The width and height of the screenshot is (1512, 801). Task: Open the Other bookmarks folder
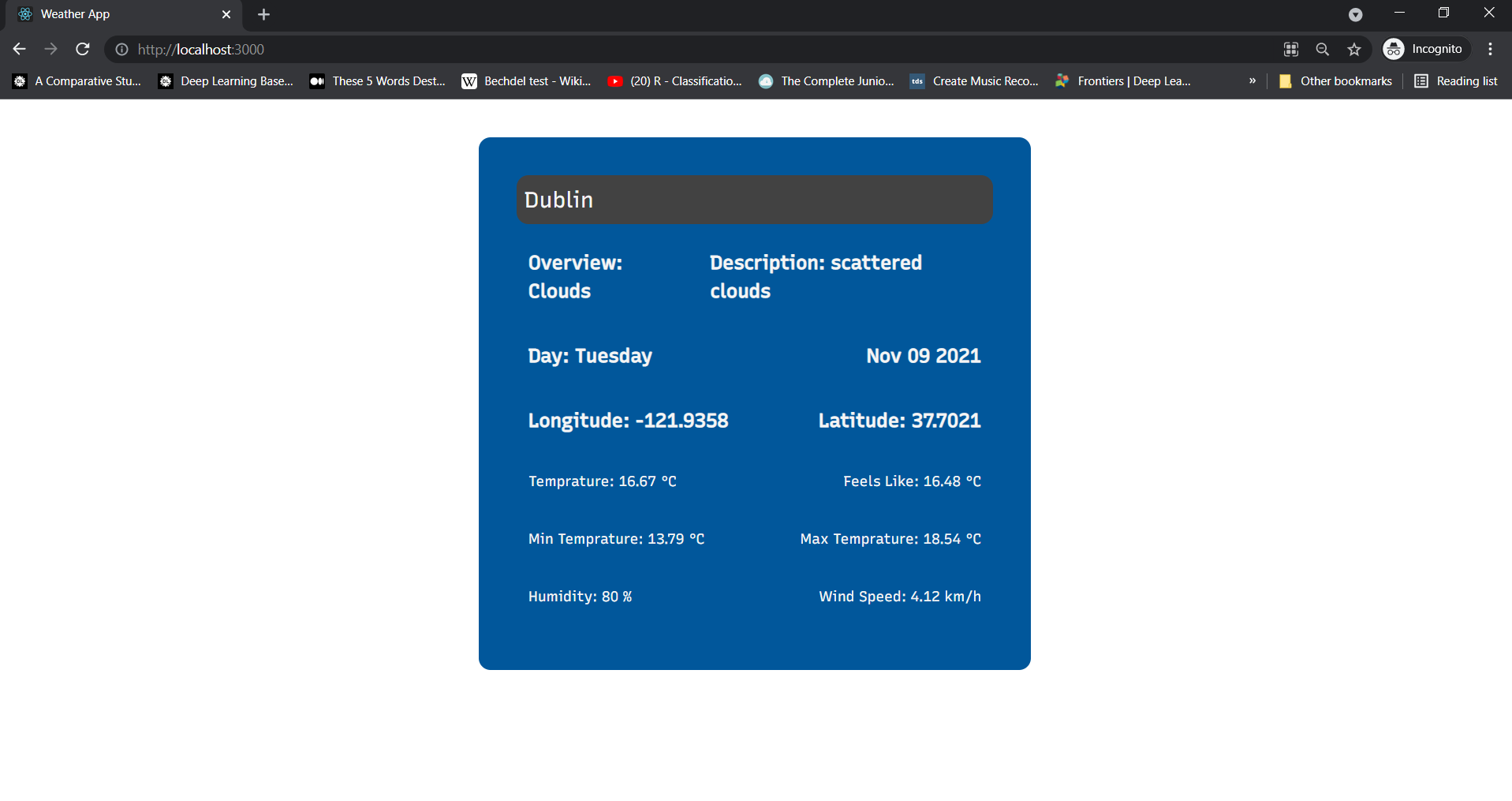point(1335,81)
